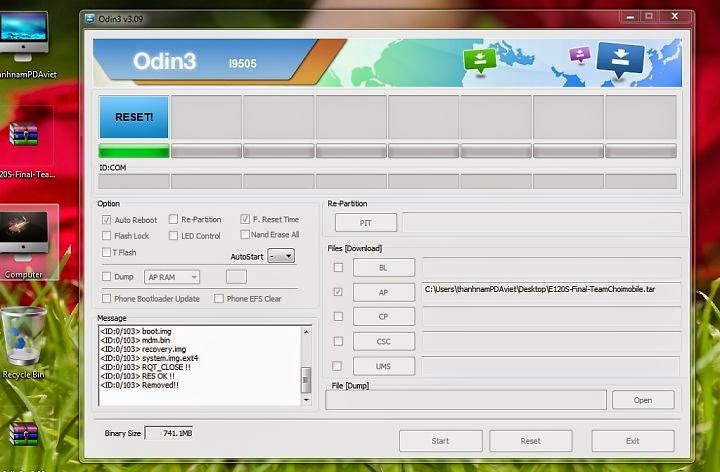Click the blue download marker on banner
The width and height of the screenshot is (720, 472).
click(620, 60)
